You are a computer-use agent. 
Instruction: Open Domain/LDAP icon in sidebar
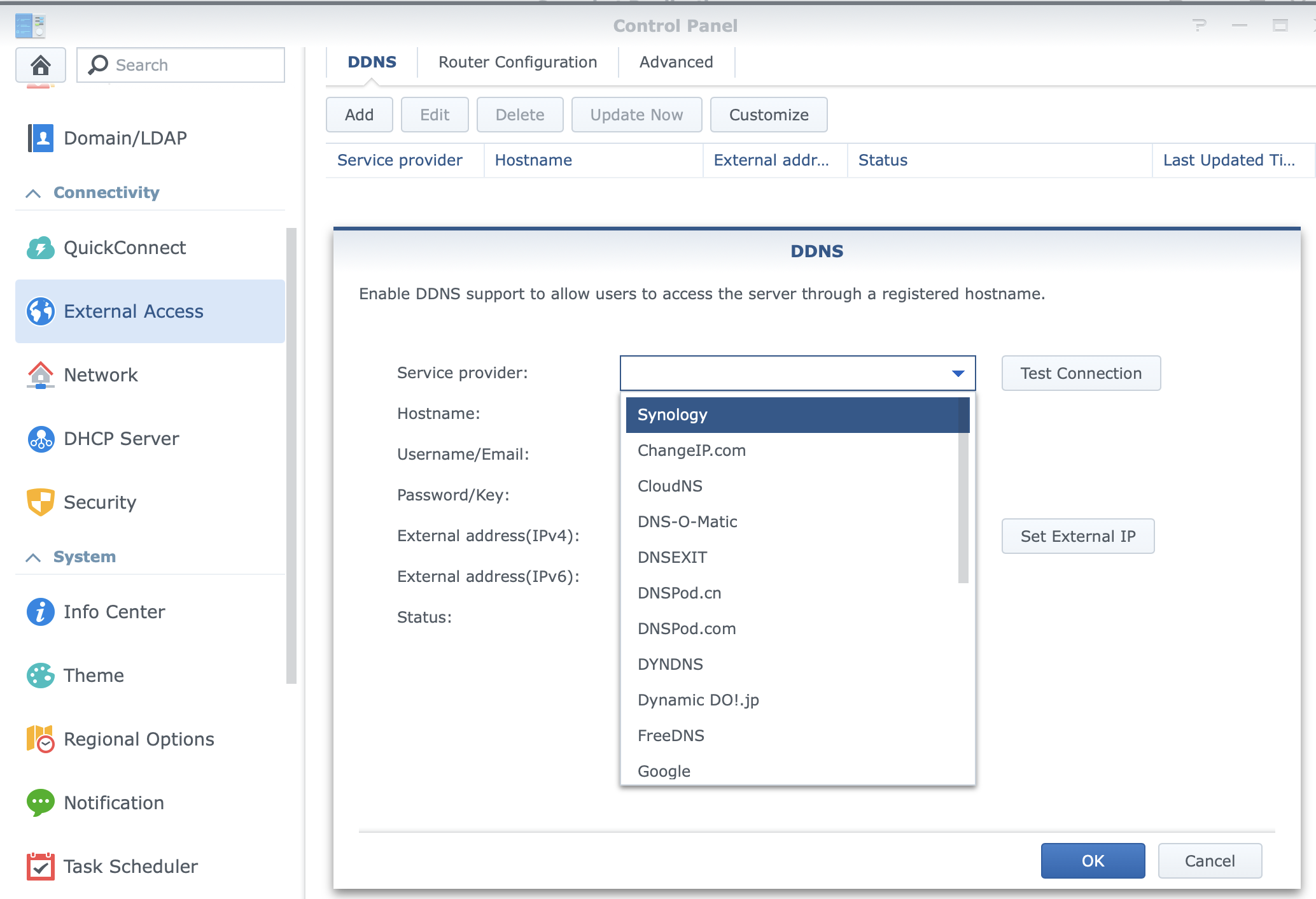[41, 138]
